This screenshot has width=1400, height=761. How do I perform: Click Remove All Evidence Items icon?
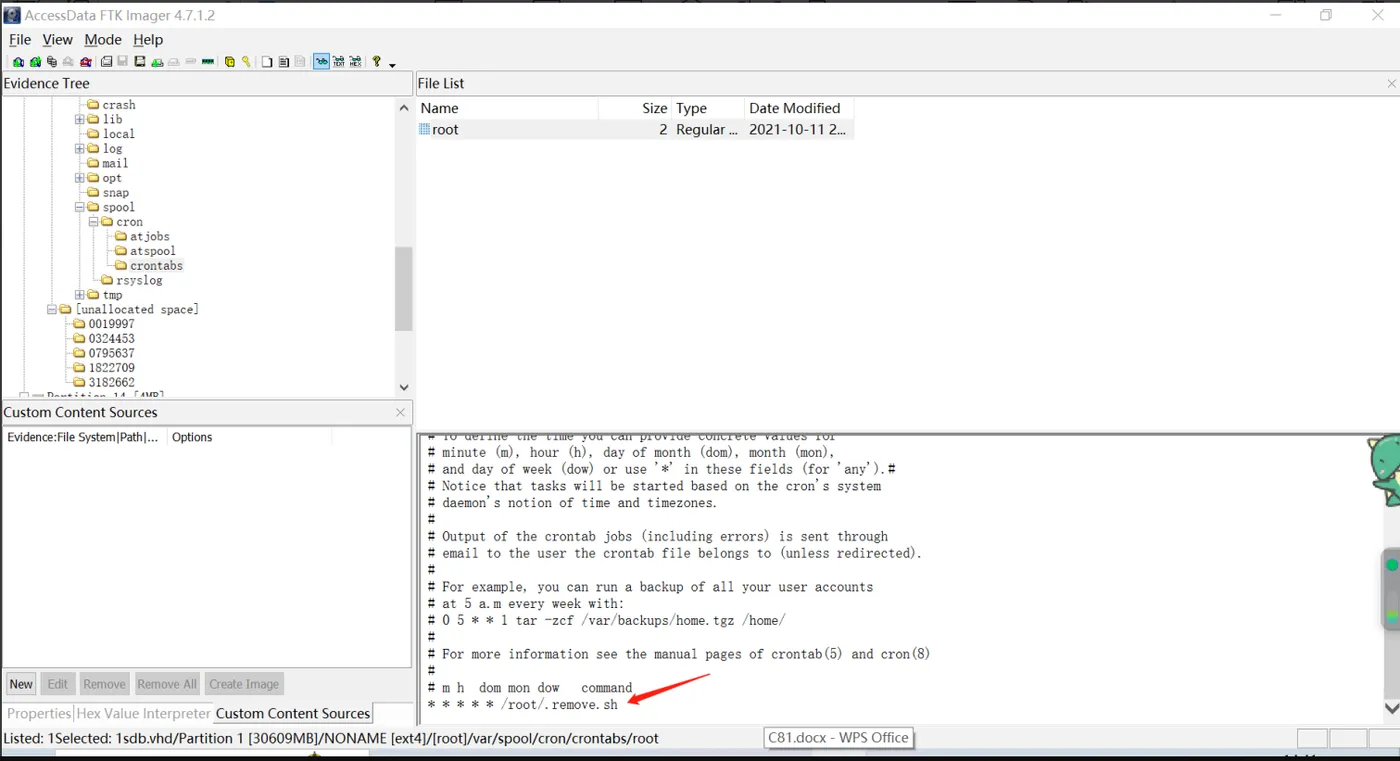pyautogui.click(x=86, y=61)
